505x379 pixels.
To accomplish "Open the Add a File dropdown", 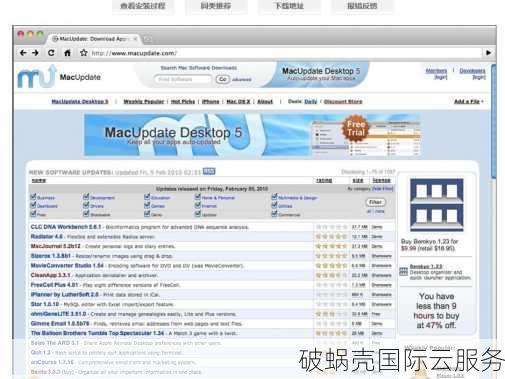I will click(469, 101).
